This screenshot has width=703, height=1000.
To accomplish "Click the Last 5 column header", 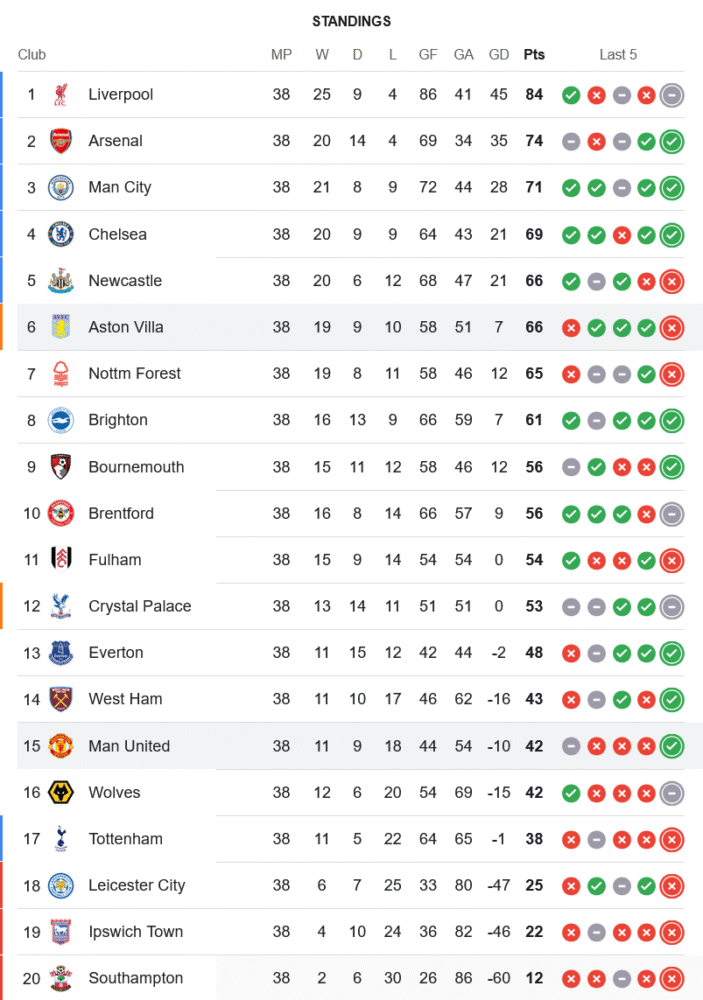I will coord(618,55).
